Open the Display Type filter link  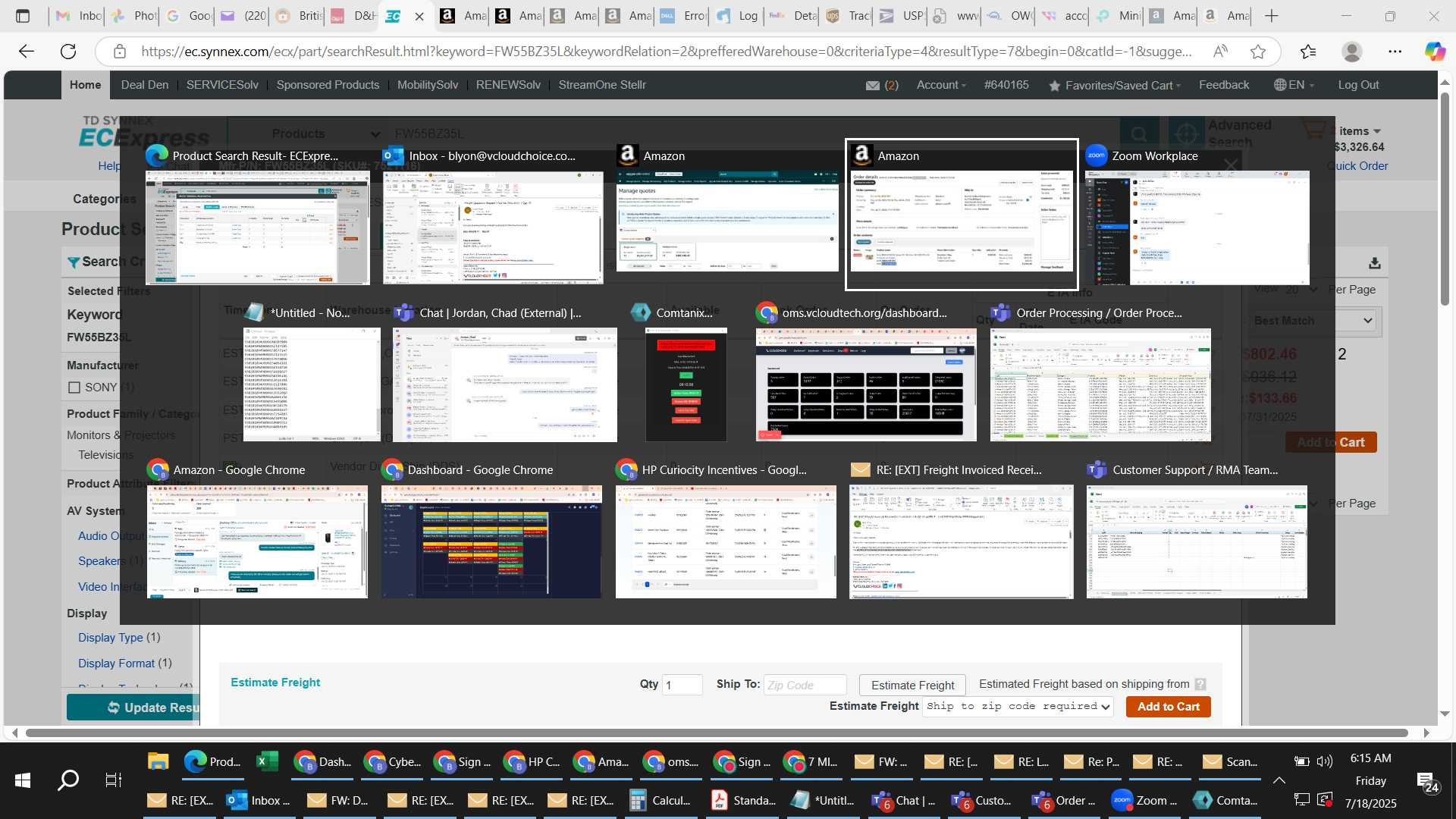111,637
